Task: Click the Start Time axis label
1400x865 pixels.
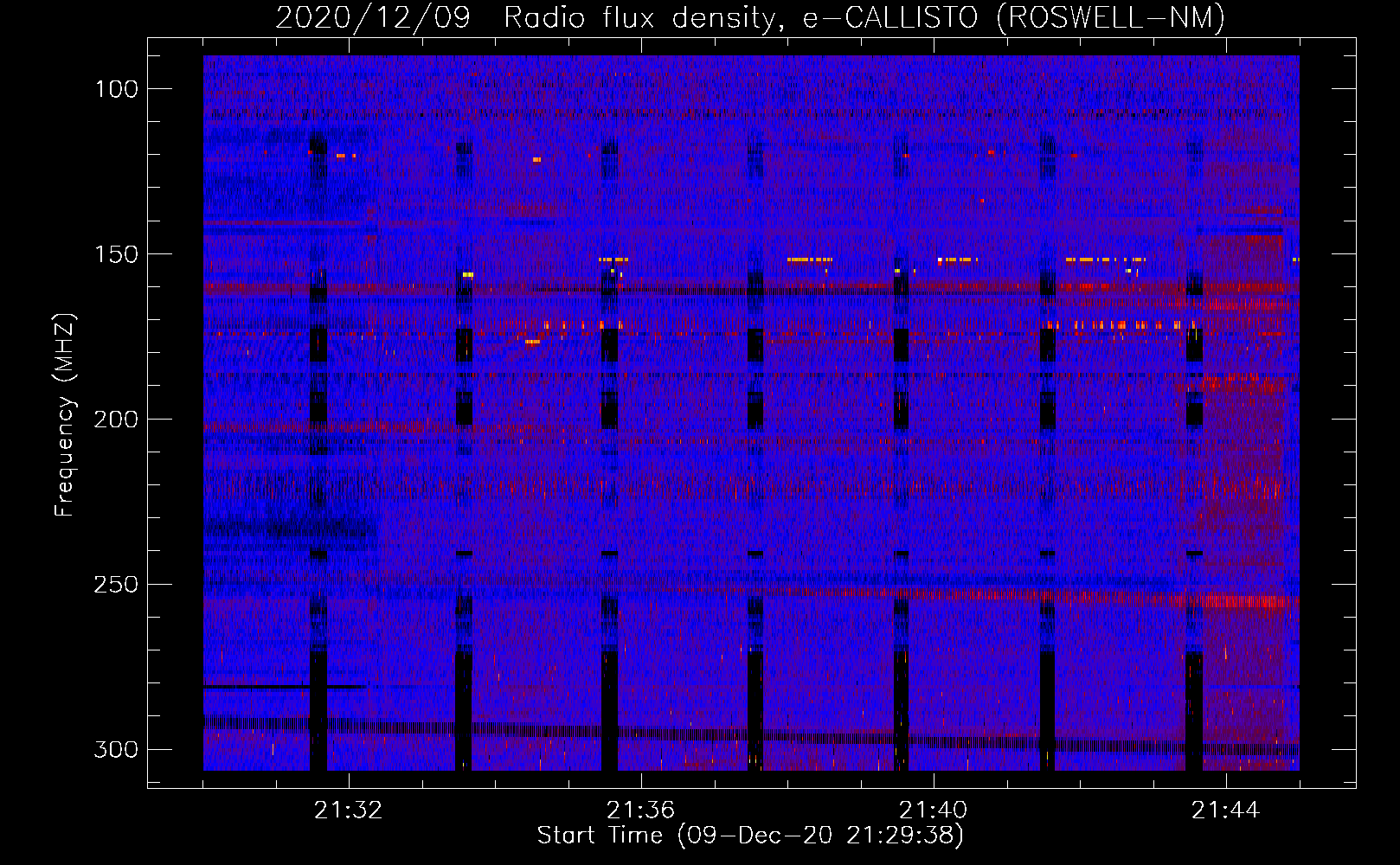Action: click(750, 836)
